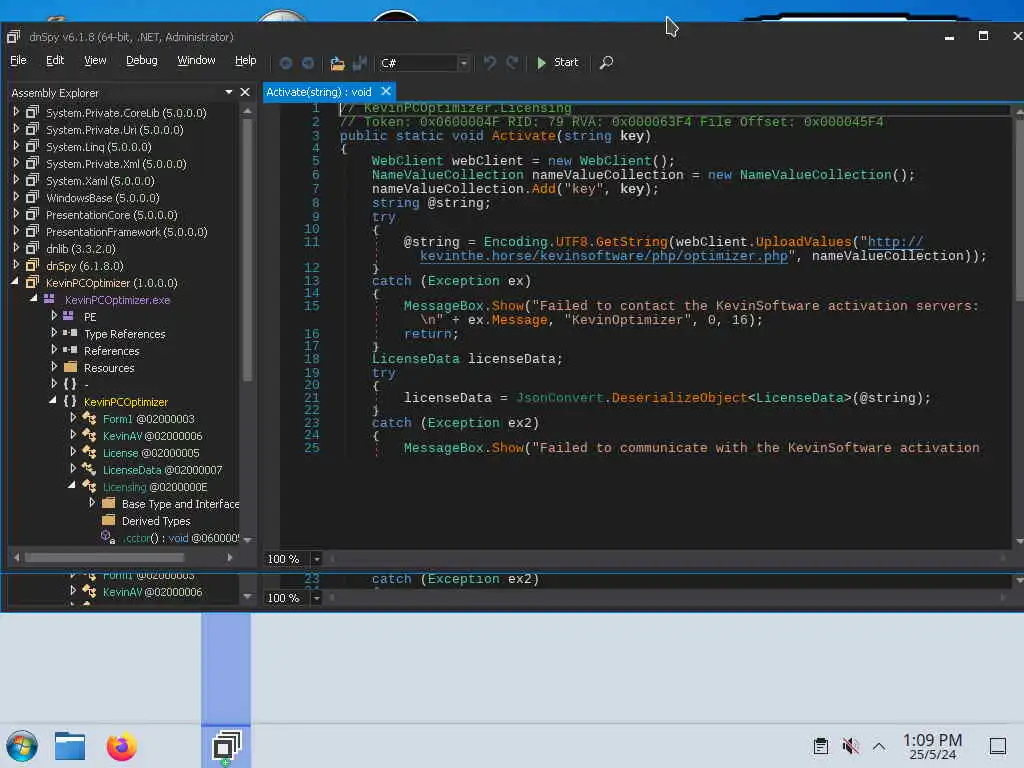Expand the dnlib (3.3.2.0) node
Viewport: 1024px width, 768px height.
click(x=16, y=248)
